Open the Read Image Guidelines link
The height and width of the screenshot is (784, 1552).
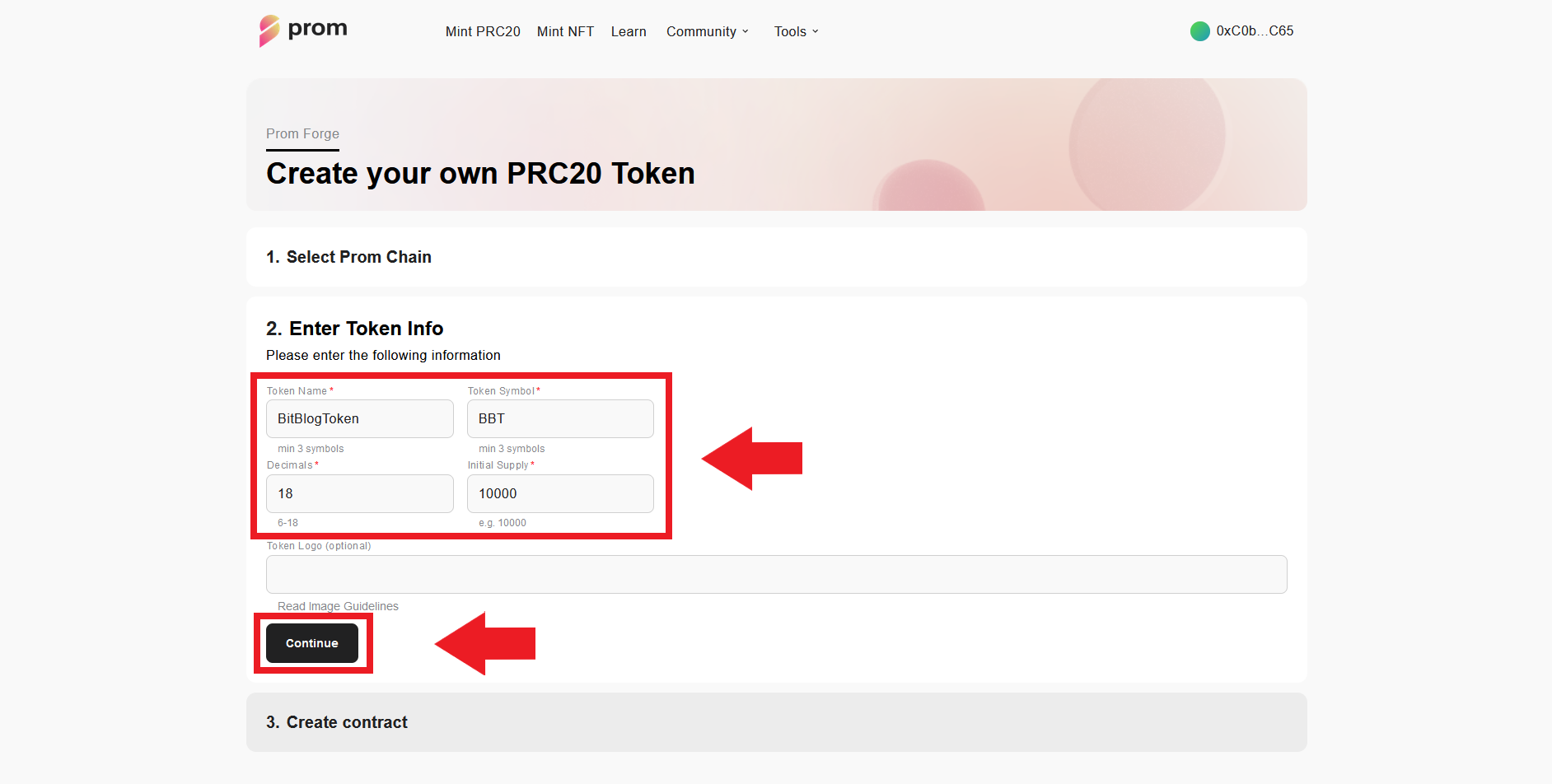coord(338,606)
